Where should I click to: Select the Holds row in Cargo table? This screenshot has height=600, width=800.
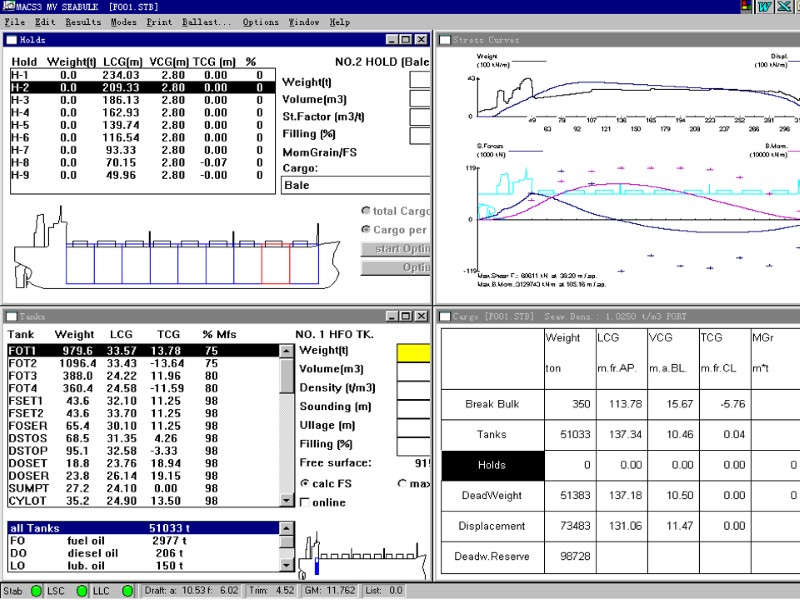492,465
